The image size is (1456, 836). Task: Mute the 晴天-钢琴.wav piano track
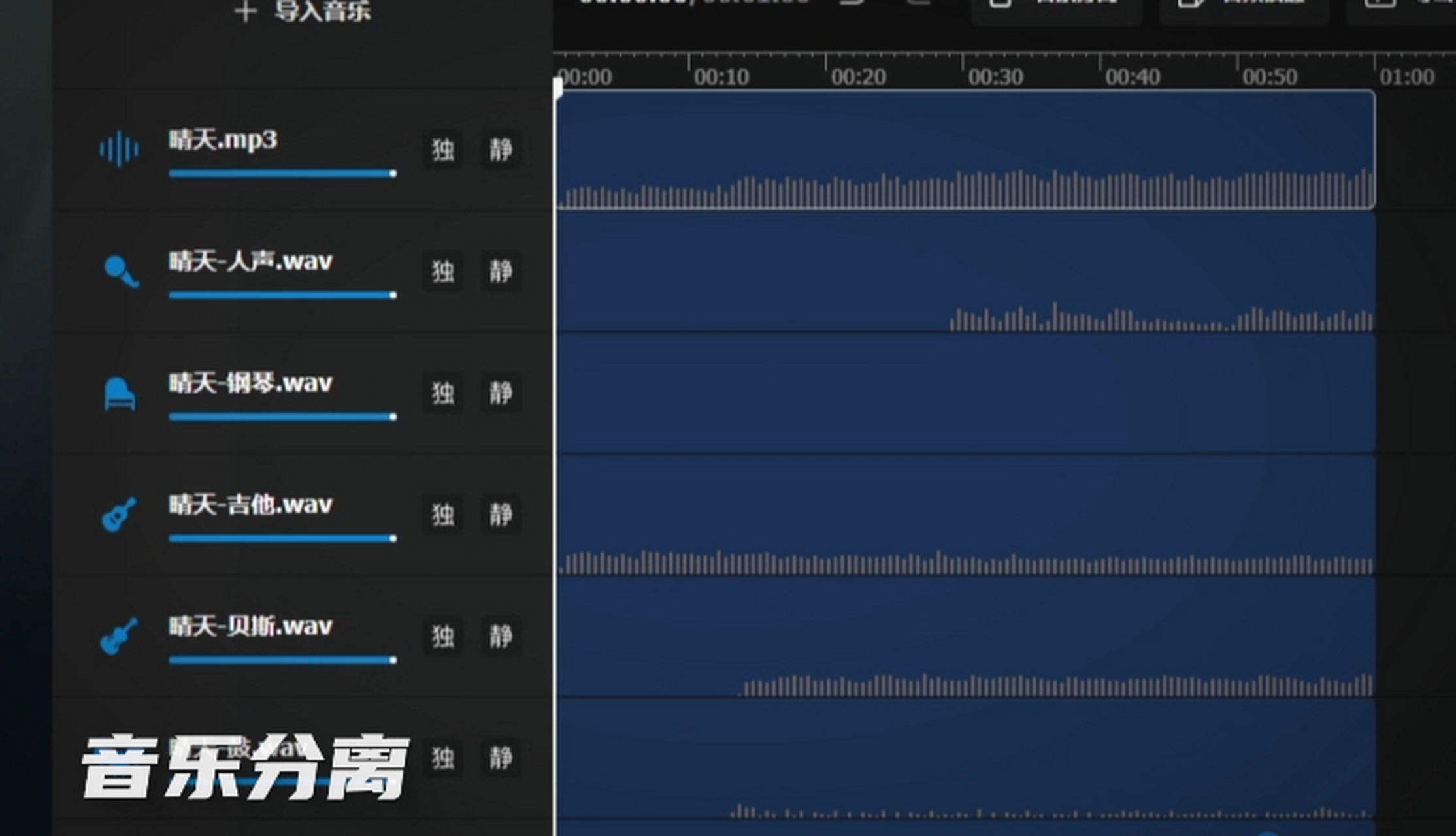(501, 393)
